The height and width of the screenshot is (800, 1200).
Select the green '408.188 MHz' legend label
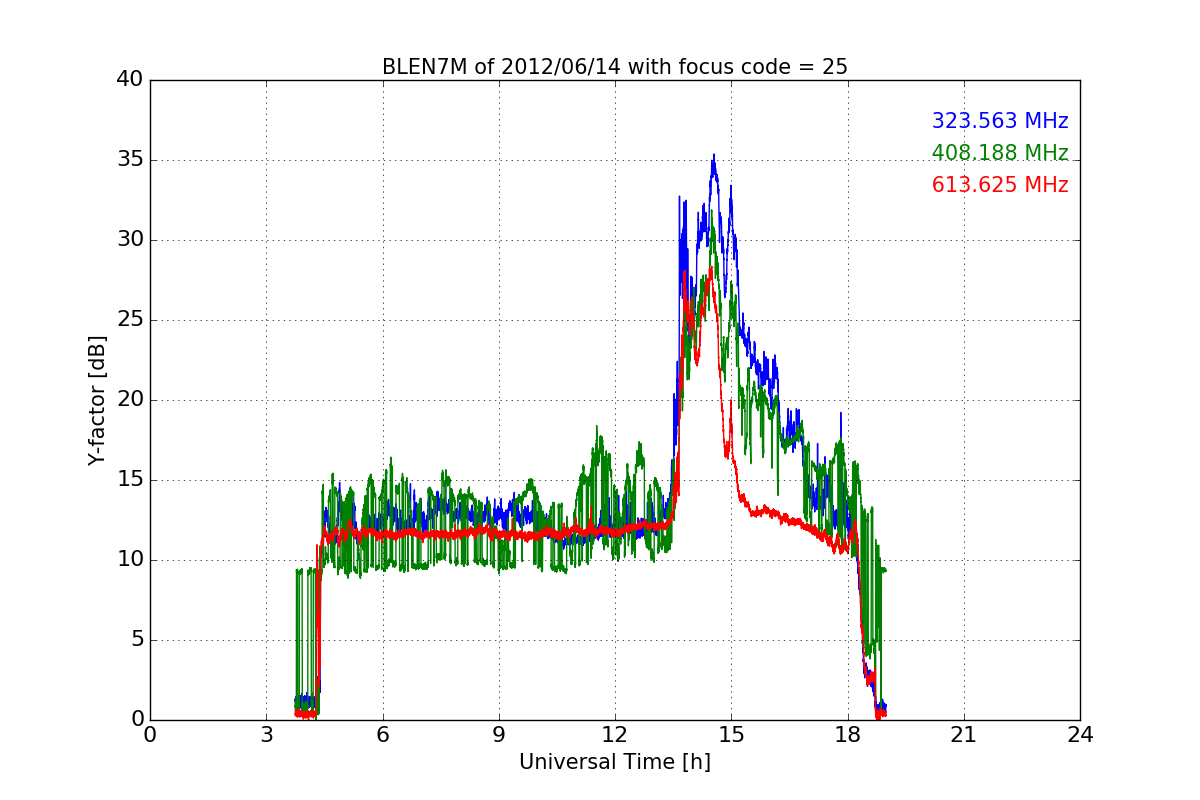pos(1000,153)
